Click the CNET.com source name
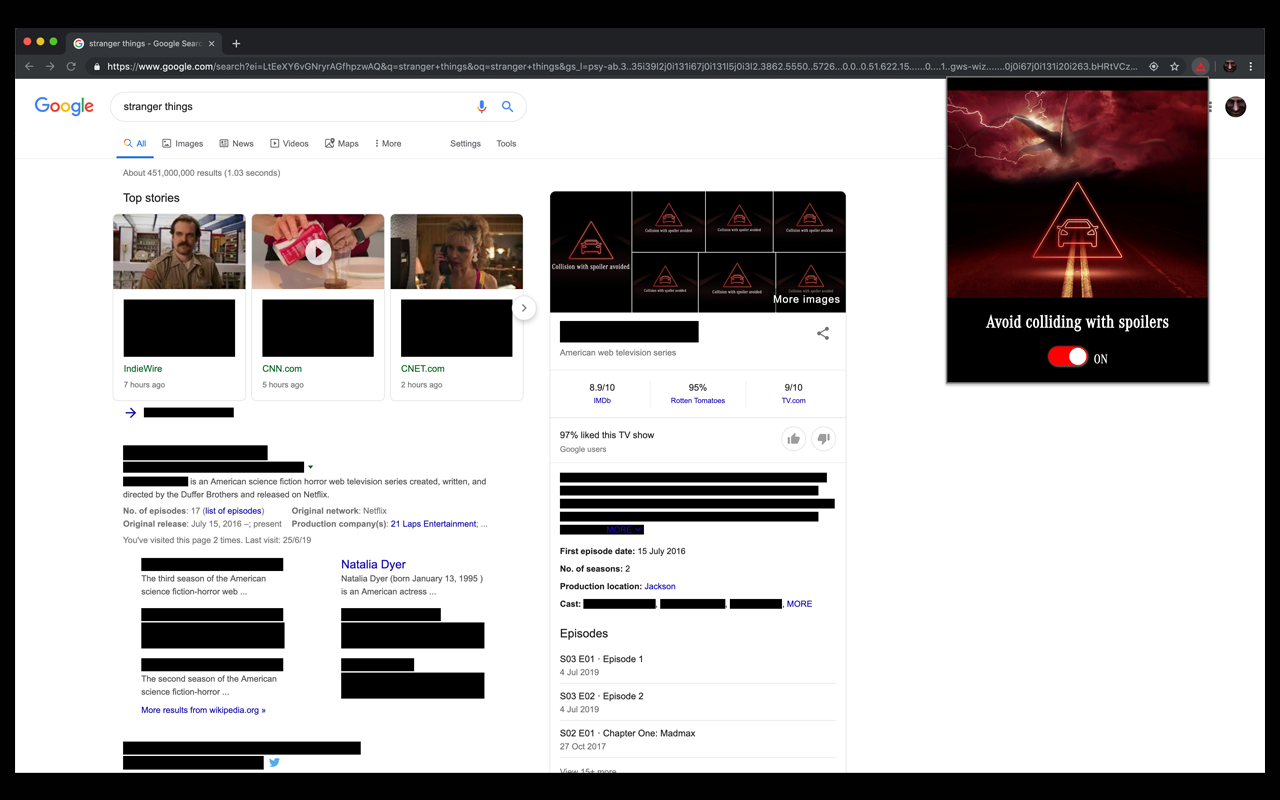Screen dimensions: 1280x800 pyautogui.click(x=422, y=369)
